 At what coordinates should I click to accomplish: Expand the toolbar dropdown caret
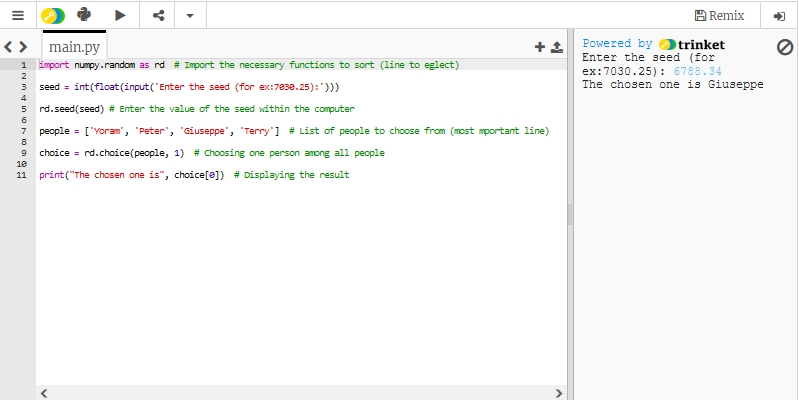tap(190, 15)
